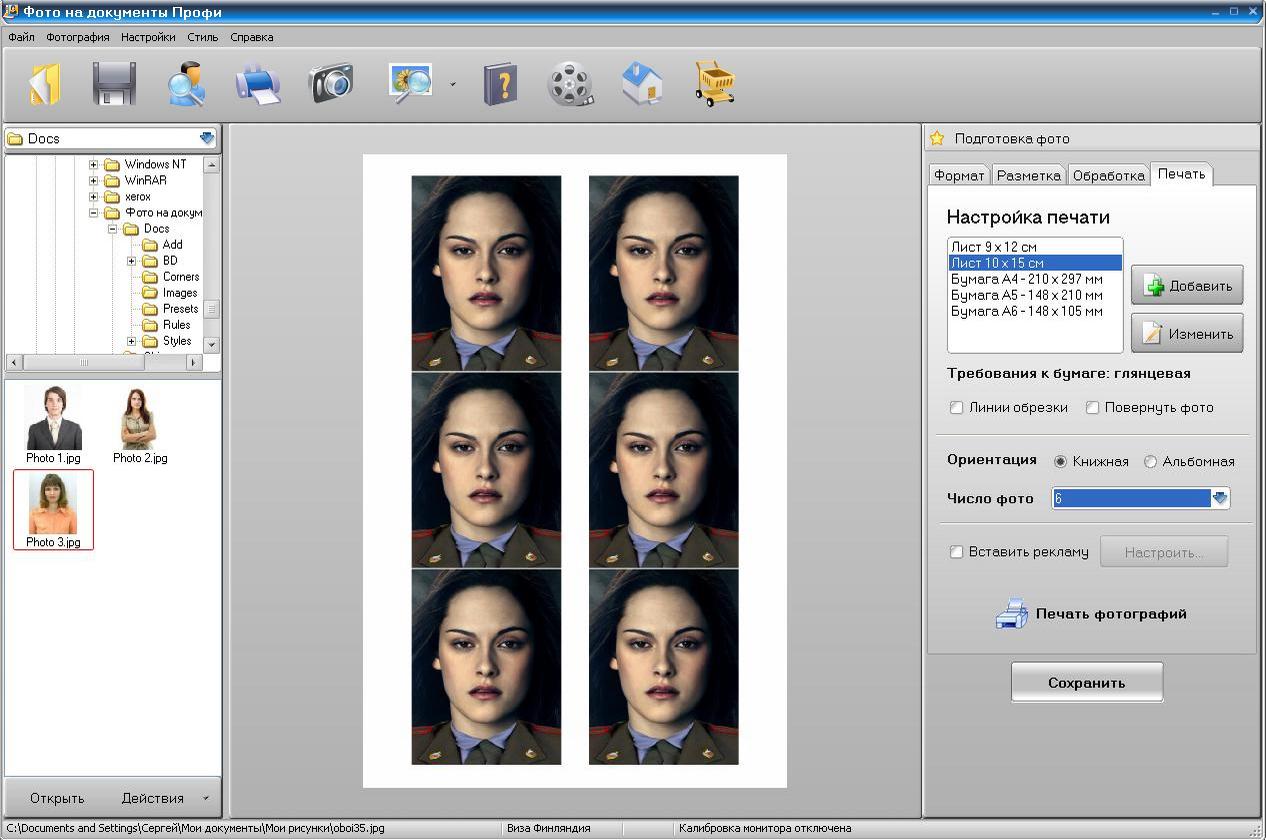Click the Сохранить button
The width and height of the screenshot is (1266, 840).
pos(1086,683)
